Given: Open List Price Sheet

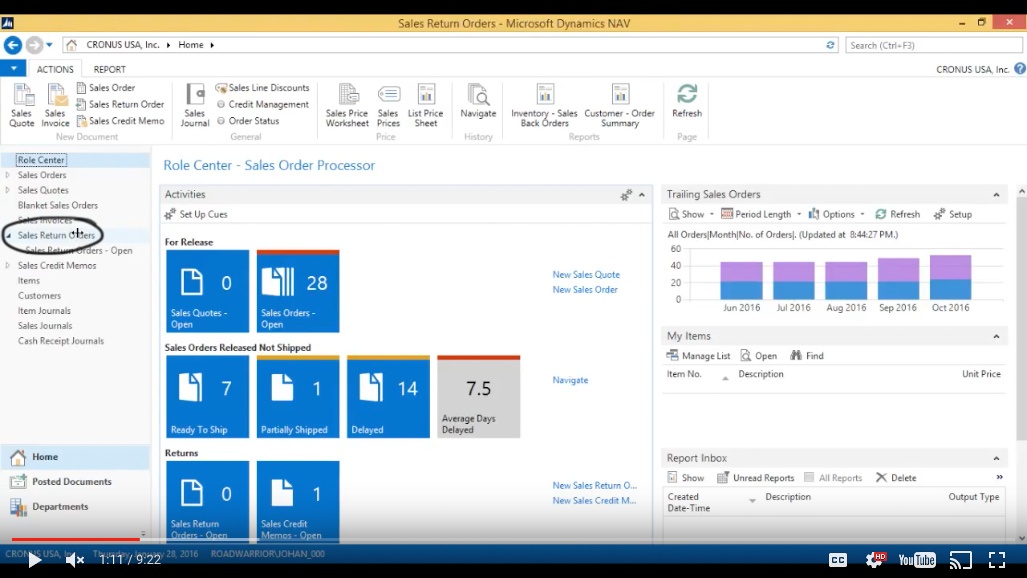Looking at the screenshot, I should 426,105.
